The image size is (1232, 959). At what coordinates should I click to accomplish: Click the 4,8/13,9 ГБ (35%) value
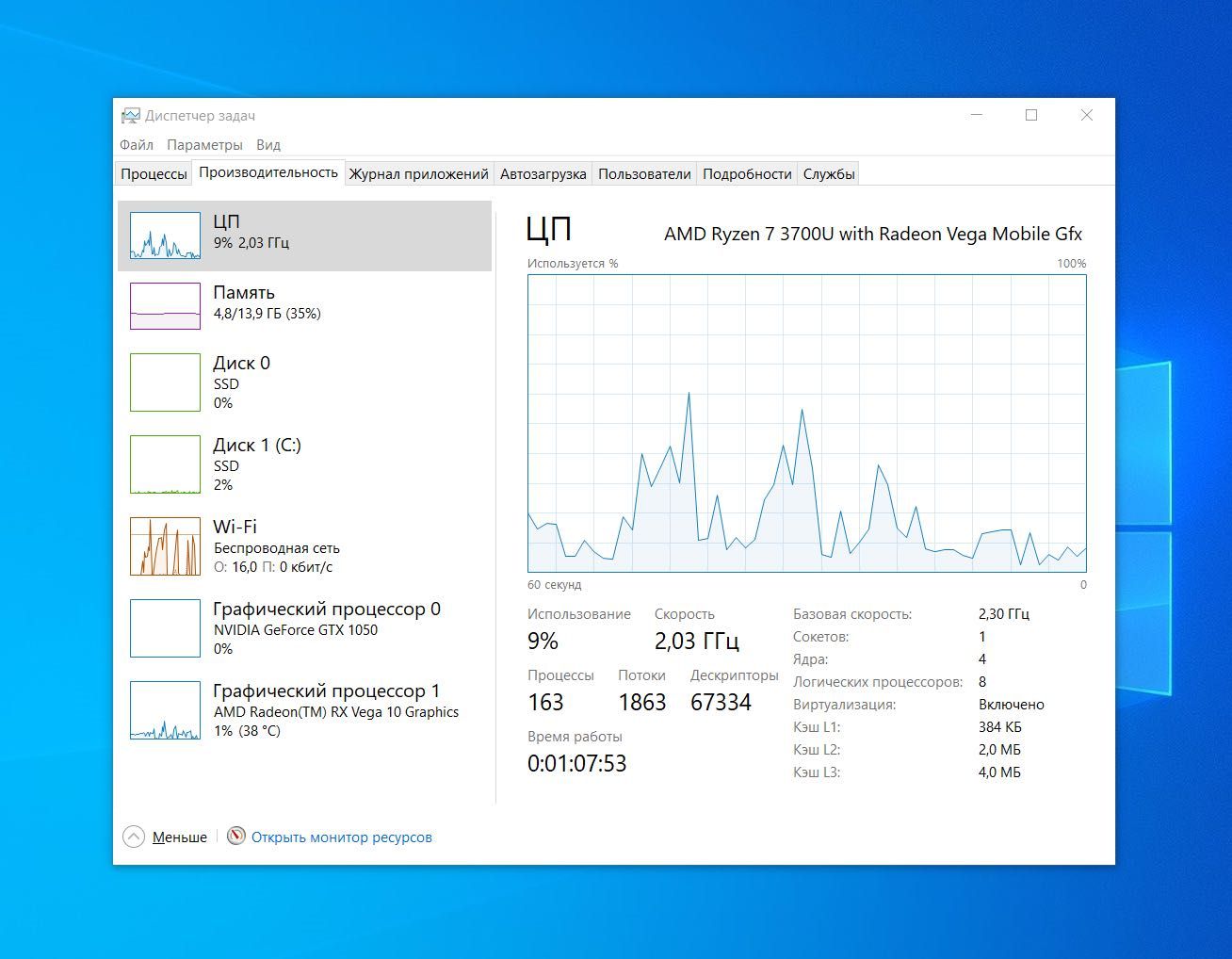coord(267,314)
